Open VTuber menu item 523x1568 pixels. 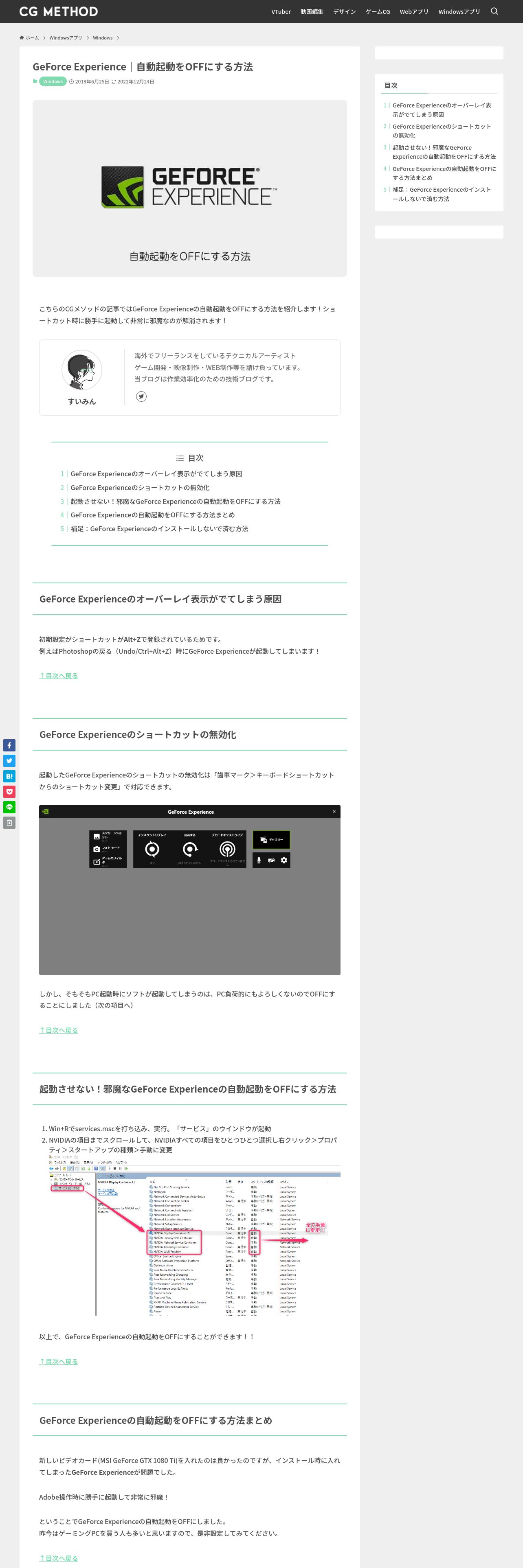click(281, 11)
